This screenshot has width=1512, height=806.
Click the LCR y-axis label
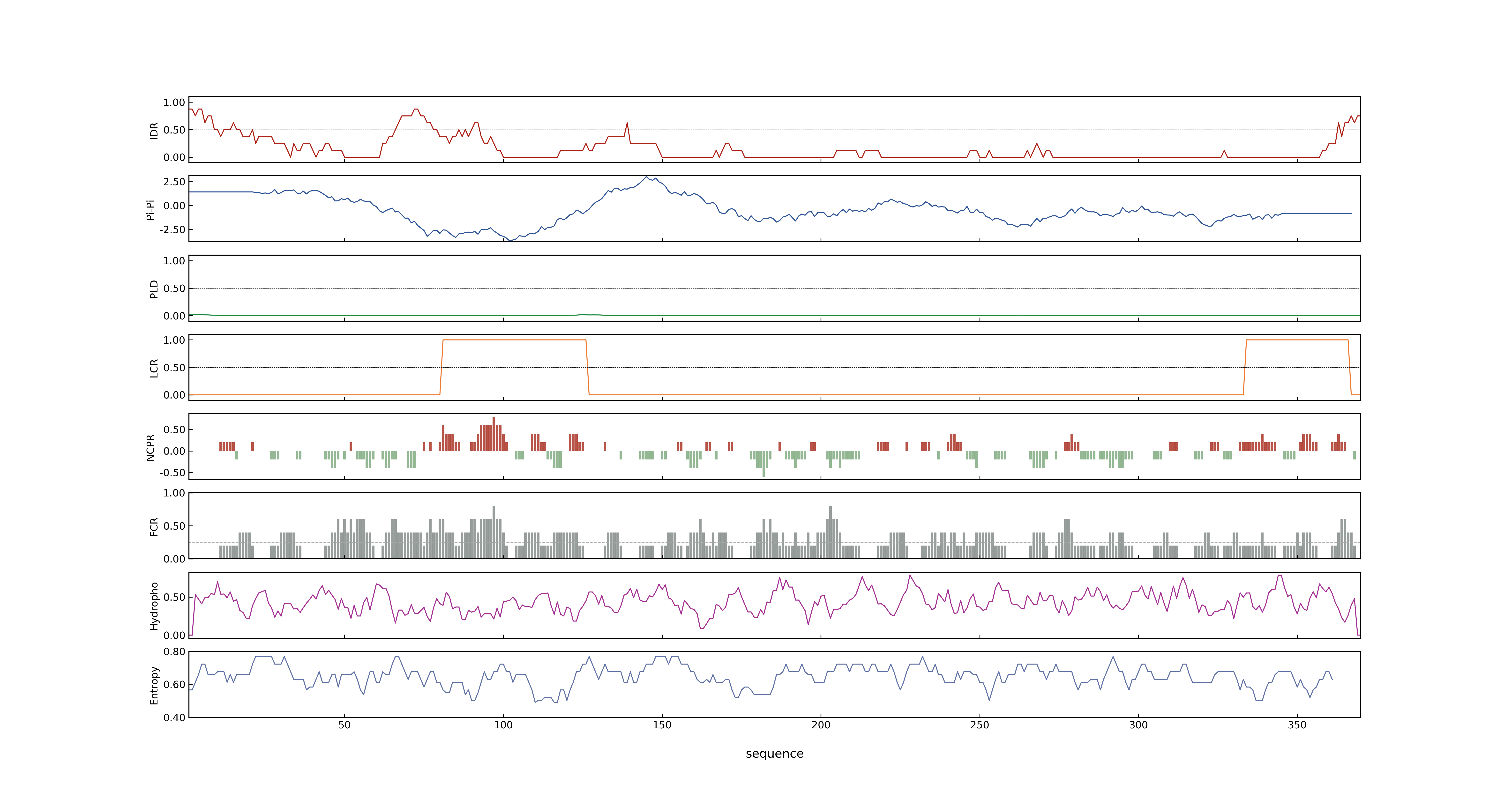coord(154,368)
